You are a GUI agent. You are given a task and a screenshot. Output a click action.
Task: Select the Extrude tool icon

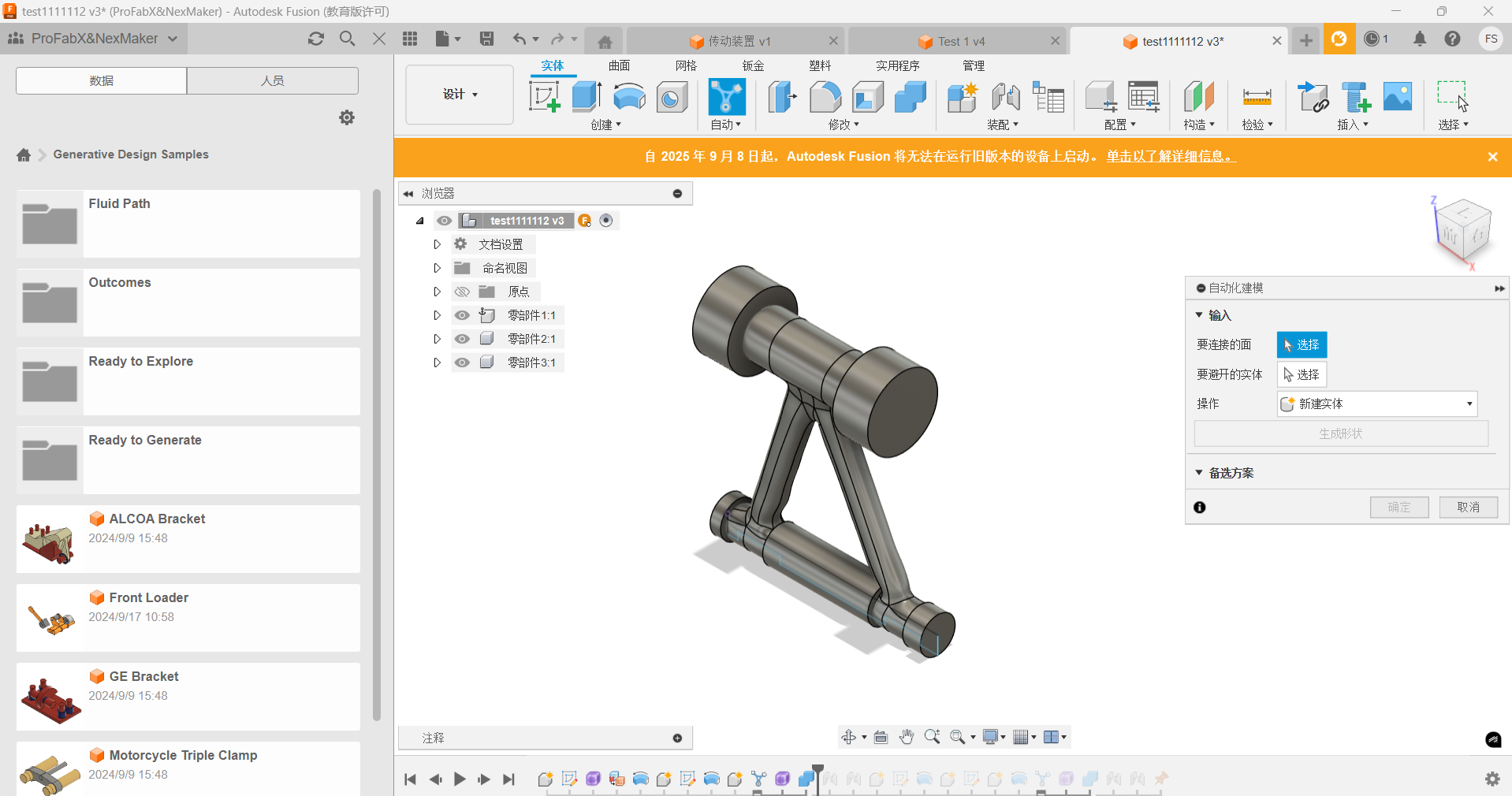pyautogui.click(x=587, y=97)
